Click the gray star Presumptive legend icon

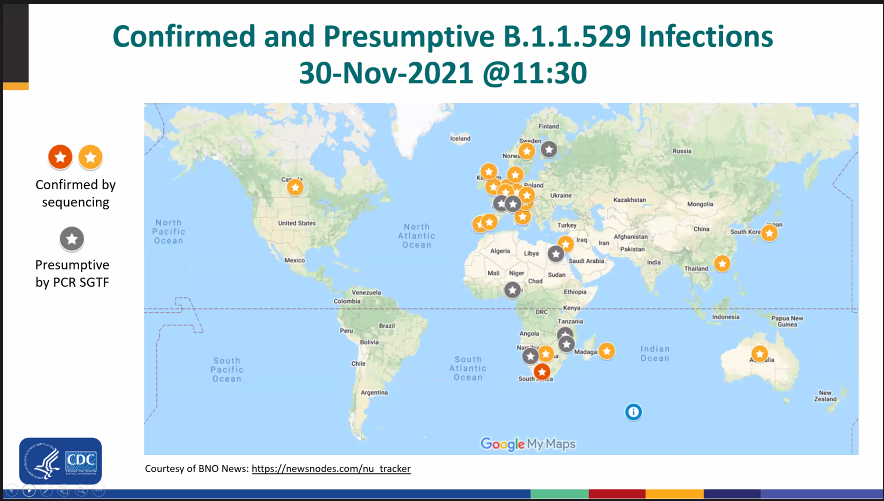(72, 239)
